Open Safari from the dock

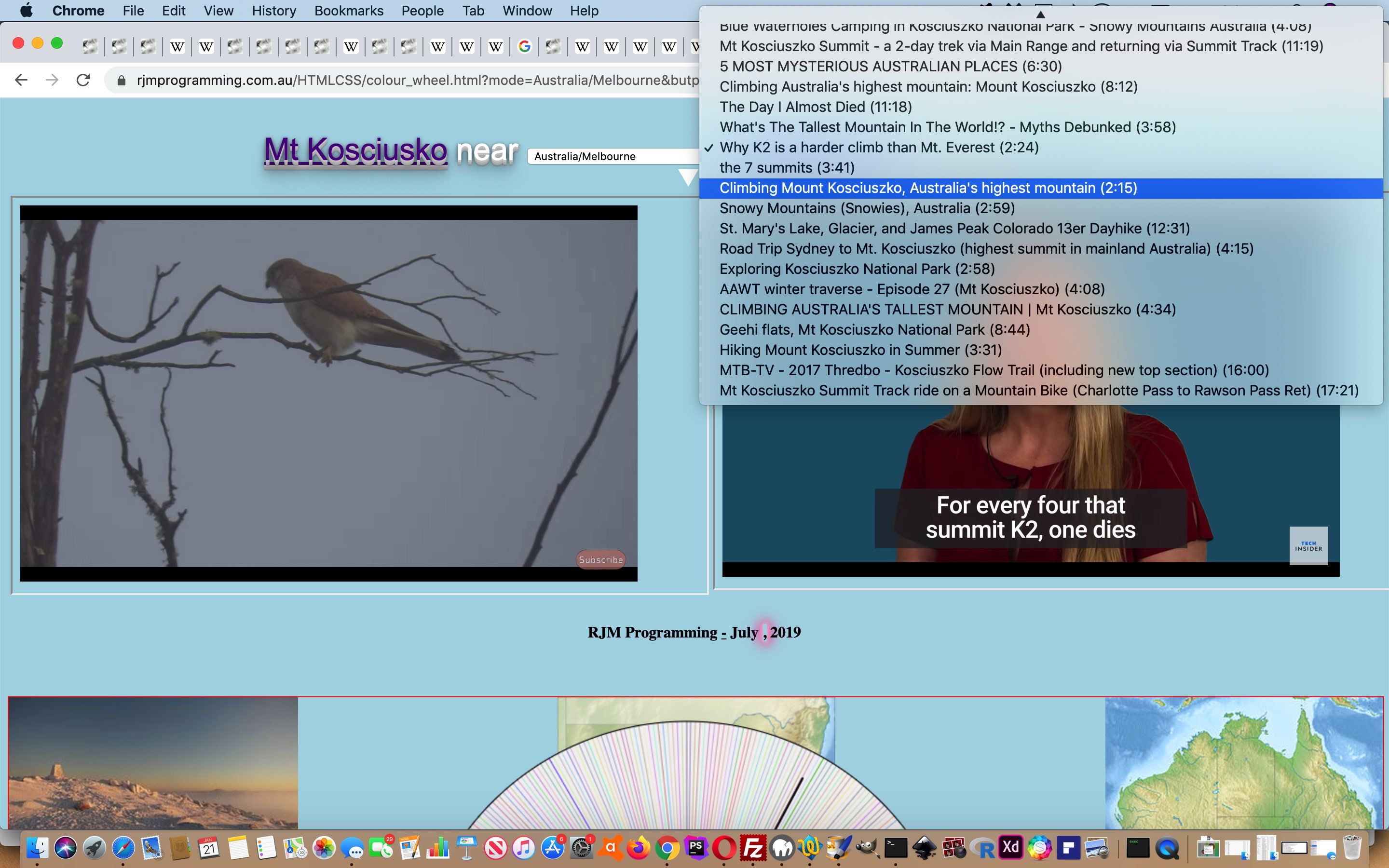123,847
